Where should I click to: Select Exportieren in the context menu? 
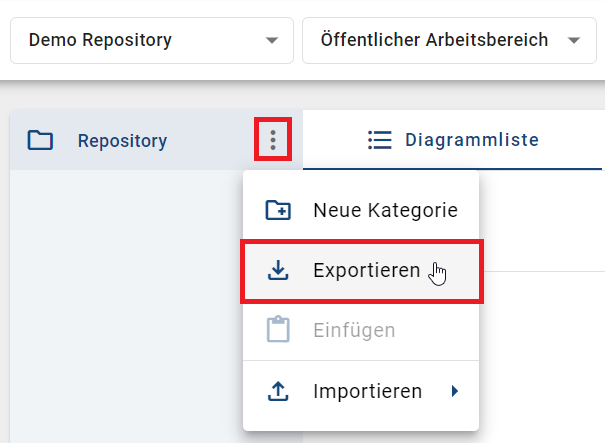coord(366,270)
